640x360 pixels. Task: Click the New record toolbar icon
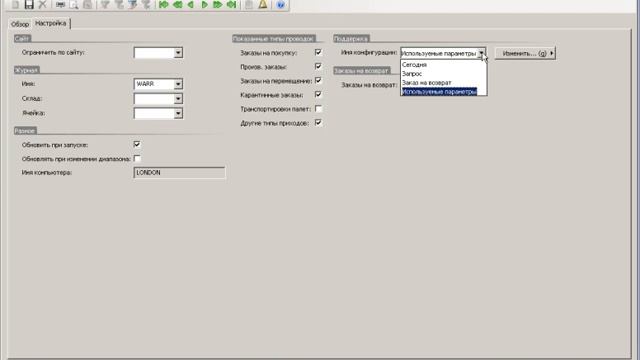[15, 4]
